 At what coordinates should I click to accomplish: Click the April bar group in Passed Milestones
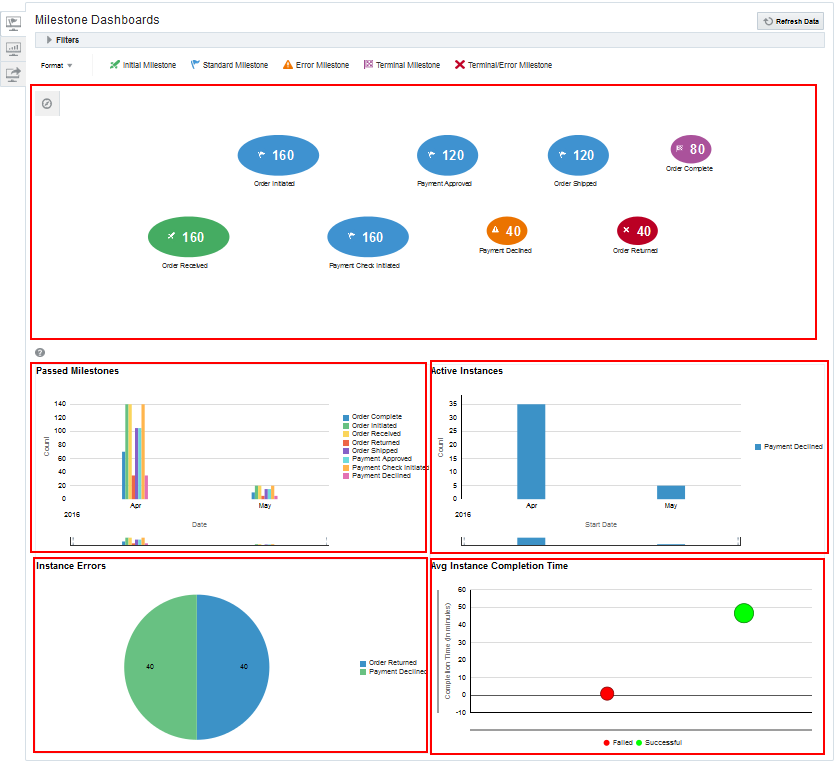click(135, 452)
